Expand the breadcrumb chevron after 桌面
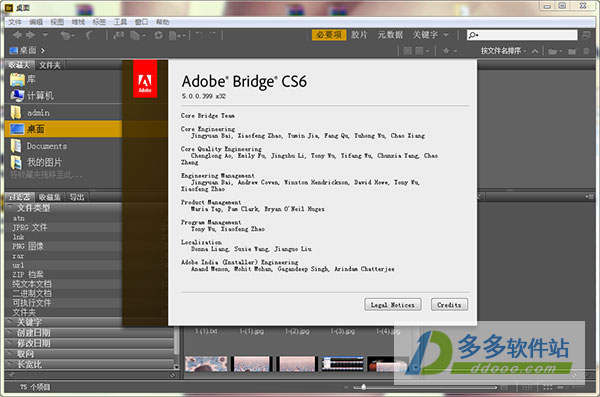600x397 pixels. point(42,50)
